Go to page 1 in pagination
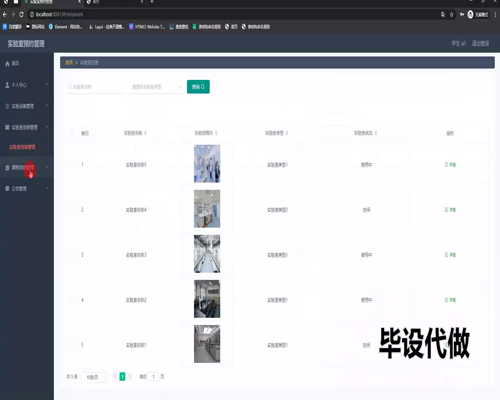This screenshot has height=400, width=500. click(122, 377)
